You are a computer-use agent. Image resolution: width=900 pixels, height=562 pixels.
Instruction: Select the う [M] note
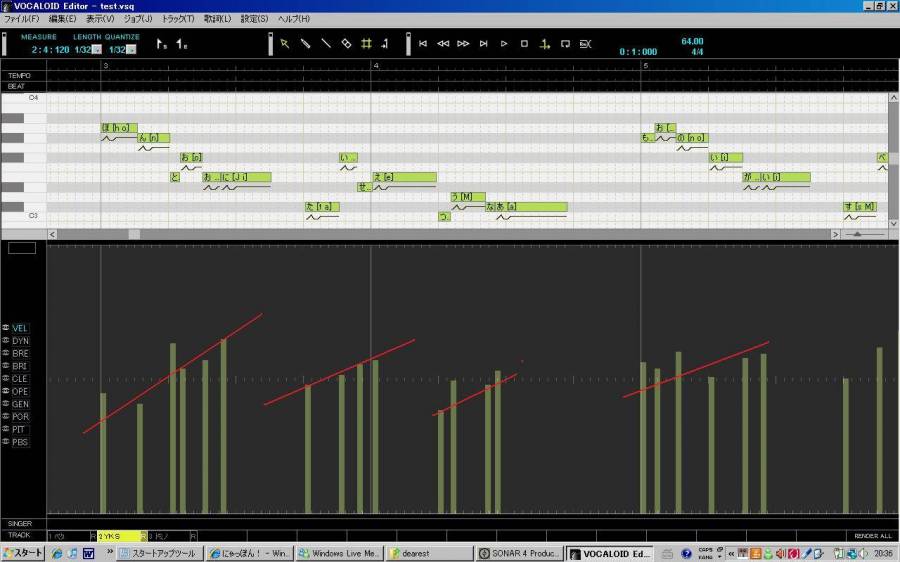click(468, 197)
